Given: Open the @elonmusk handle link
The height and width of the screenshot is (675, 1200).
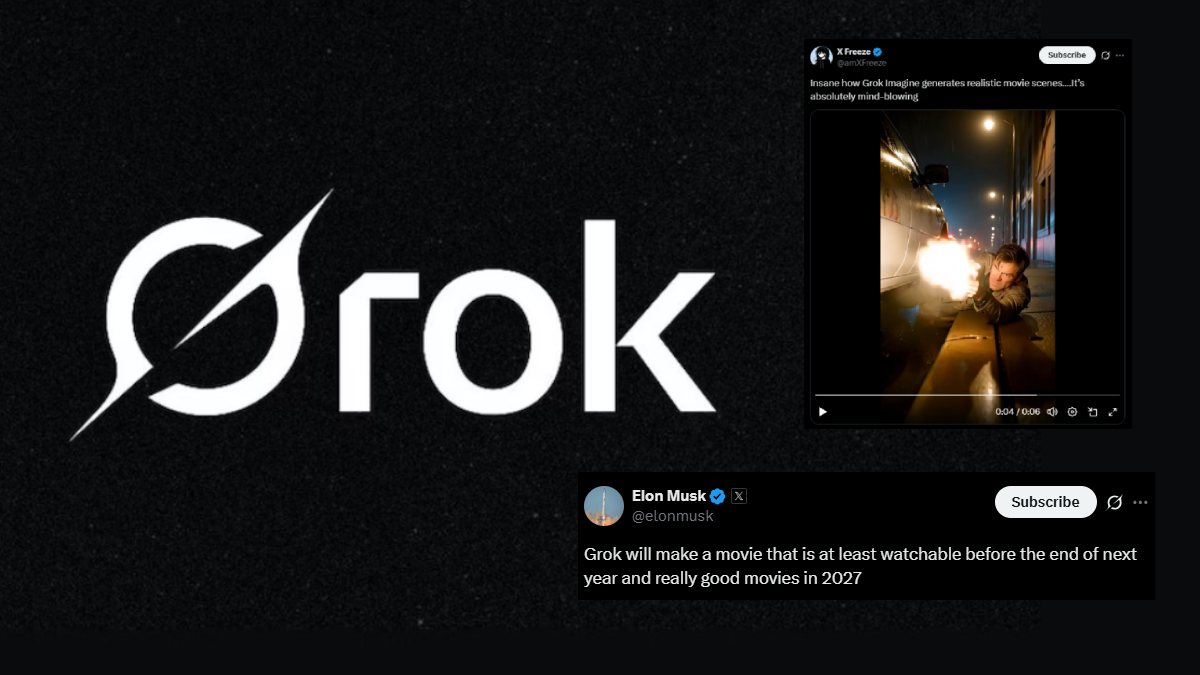Looking at the screenshot, I should pos(673,516).
